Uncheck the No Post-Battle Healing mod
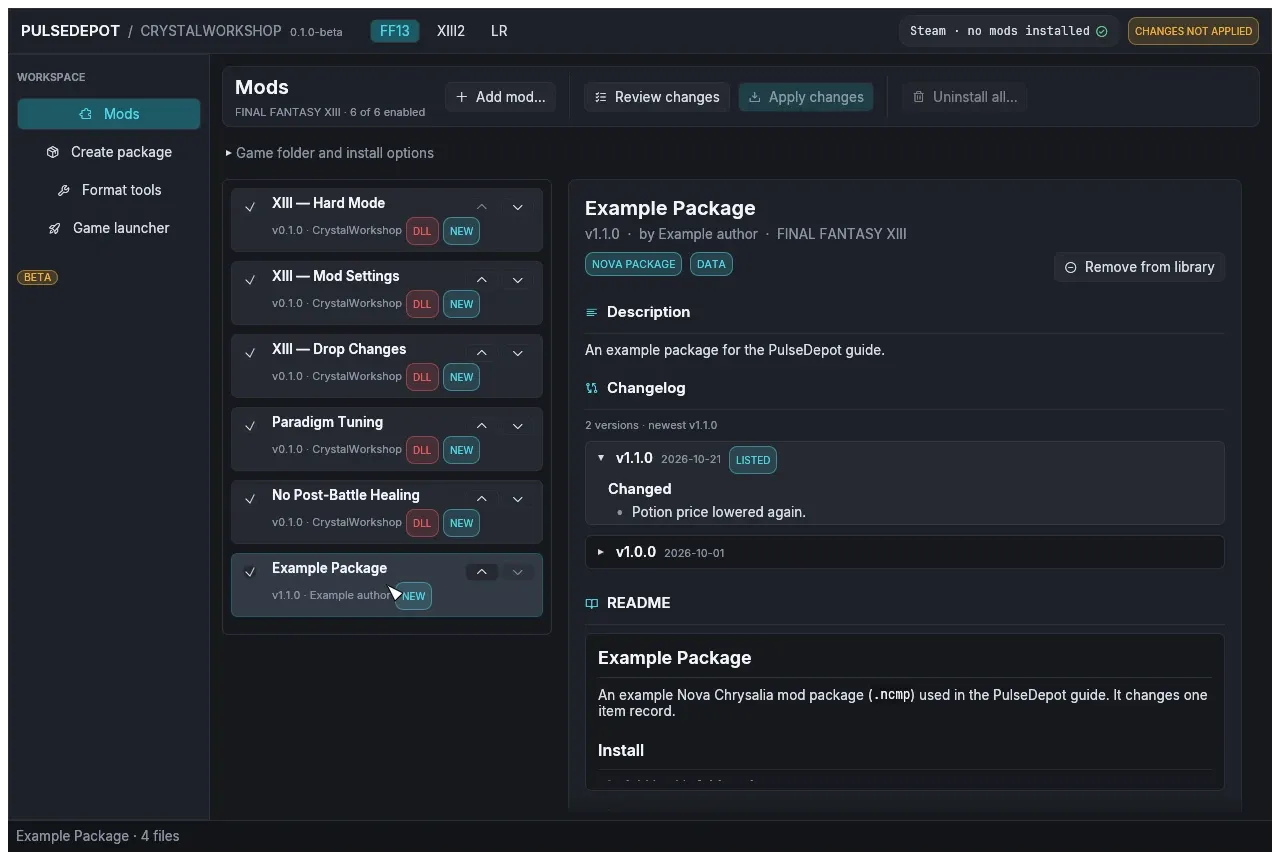 [250, 500]
